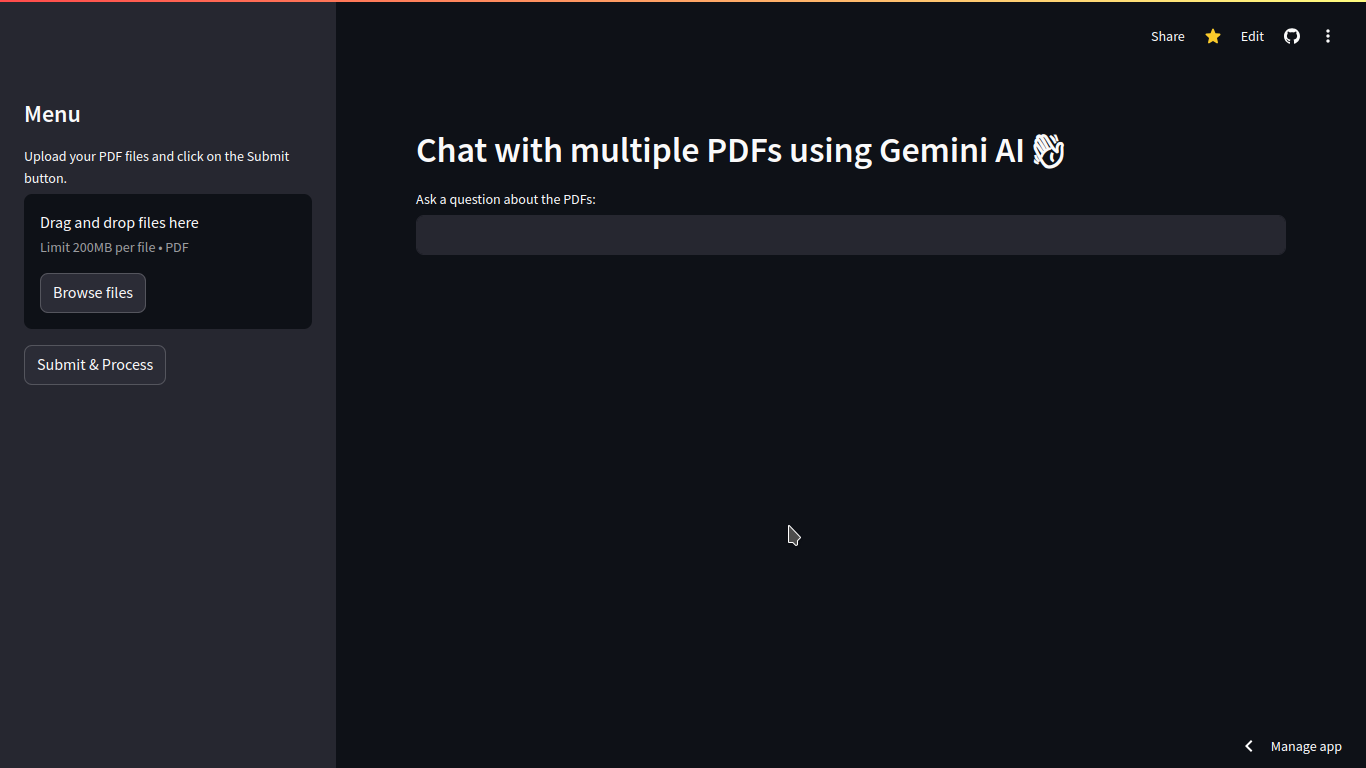The width and height of the screenshot is (1366, 768).
Task: Click the Edit button in header
Action: (x=1252, y=36)
